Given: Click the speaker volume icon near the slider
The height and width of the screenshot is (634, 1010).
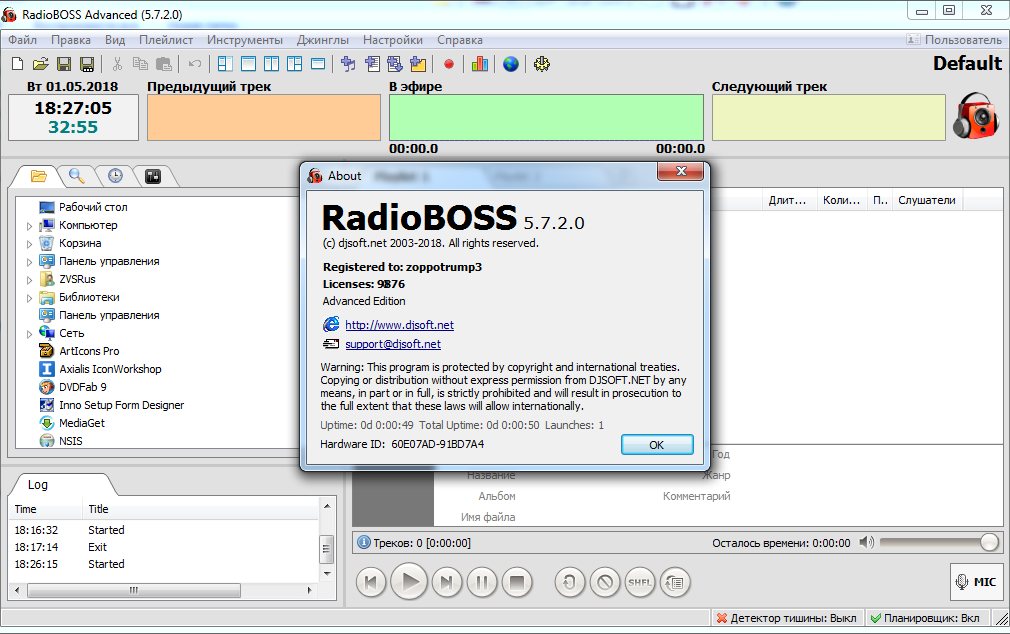Looking at the screenshot, I should pyautogui.click(x=866, y=543).
